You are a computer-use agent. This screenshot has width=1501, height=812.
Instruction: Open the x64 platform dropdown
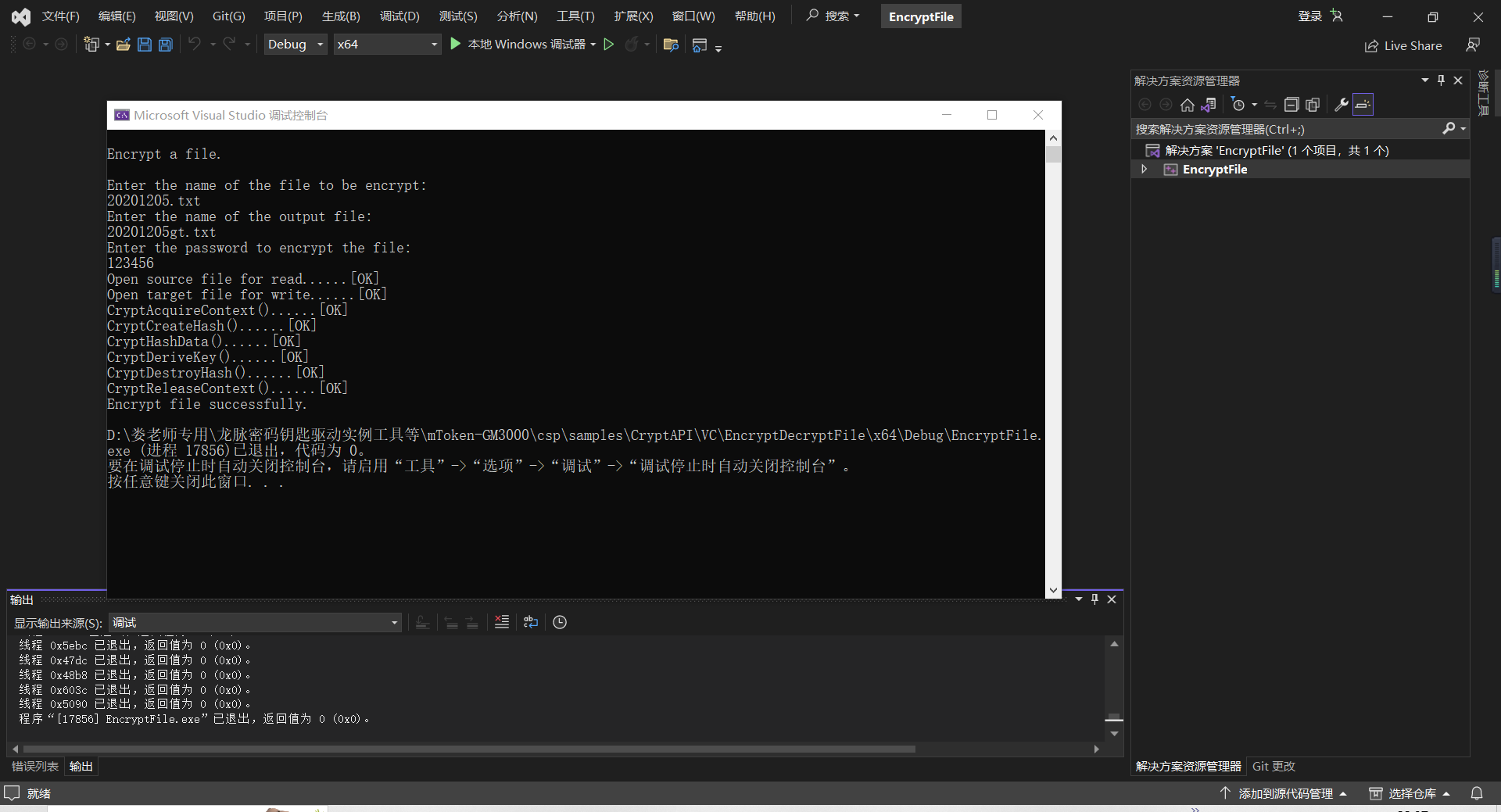tap(387, 45)
